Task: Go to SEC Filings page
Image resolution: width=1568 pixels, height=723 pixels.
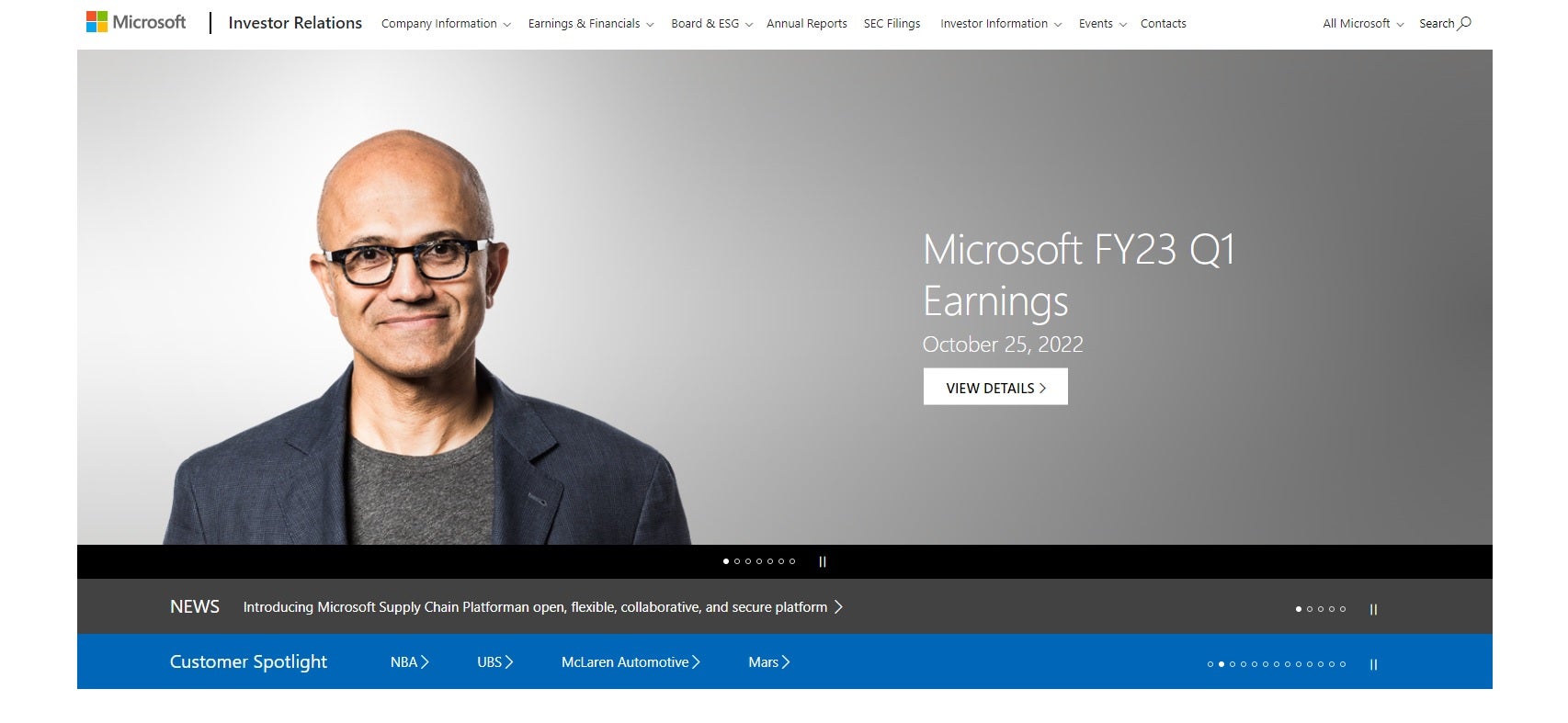Action: coord(892,24)
